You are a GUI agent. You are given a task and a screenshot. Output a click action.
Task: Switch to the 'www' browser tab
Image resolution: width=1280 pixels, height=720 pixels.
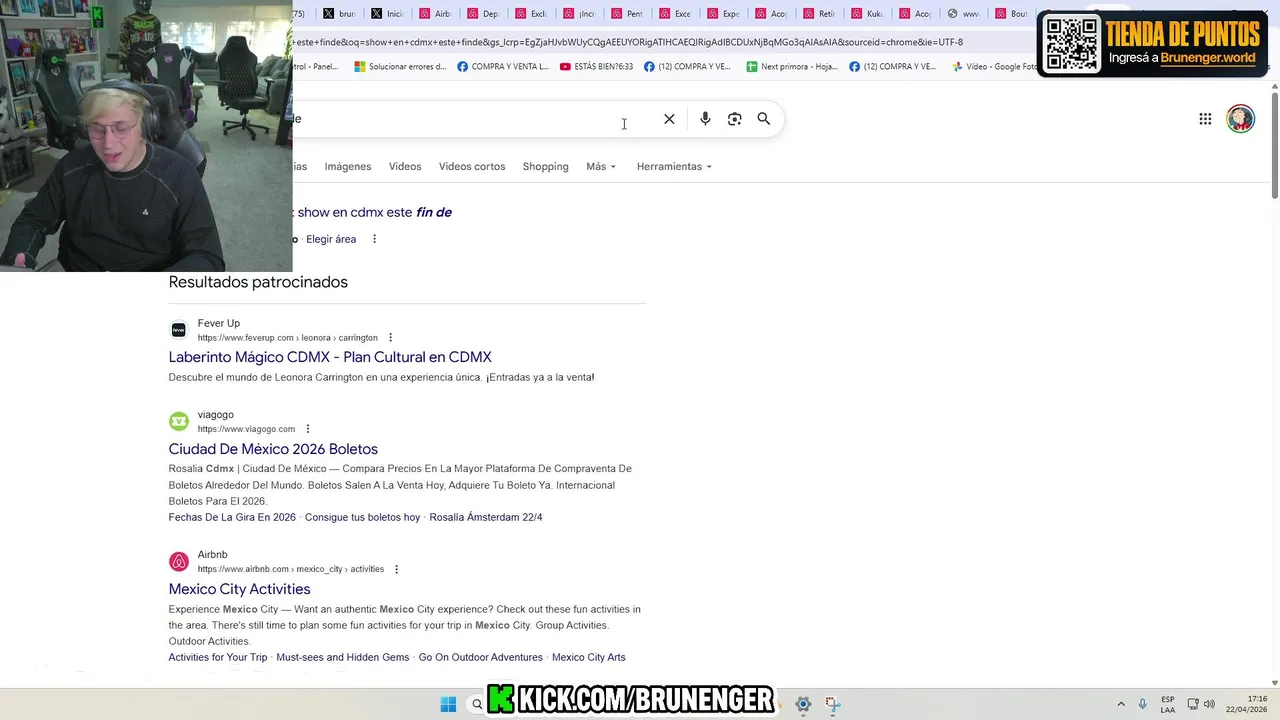tap(964, 14)
